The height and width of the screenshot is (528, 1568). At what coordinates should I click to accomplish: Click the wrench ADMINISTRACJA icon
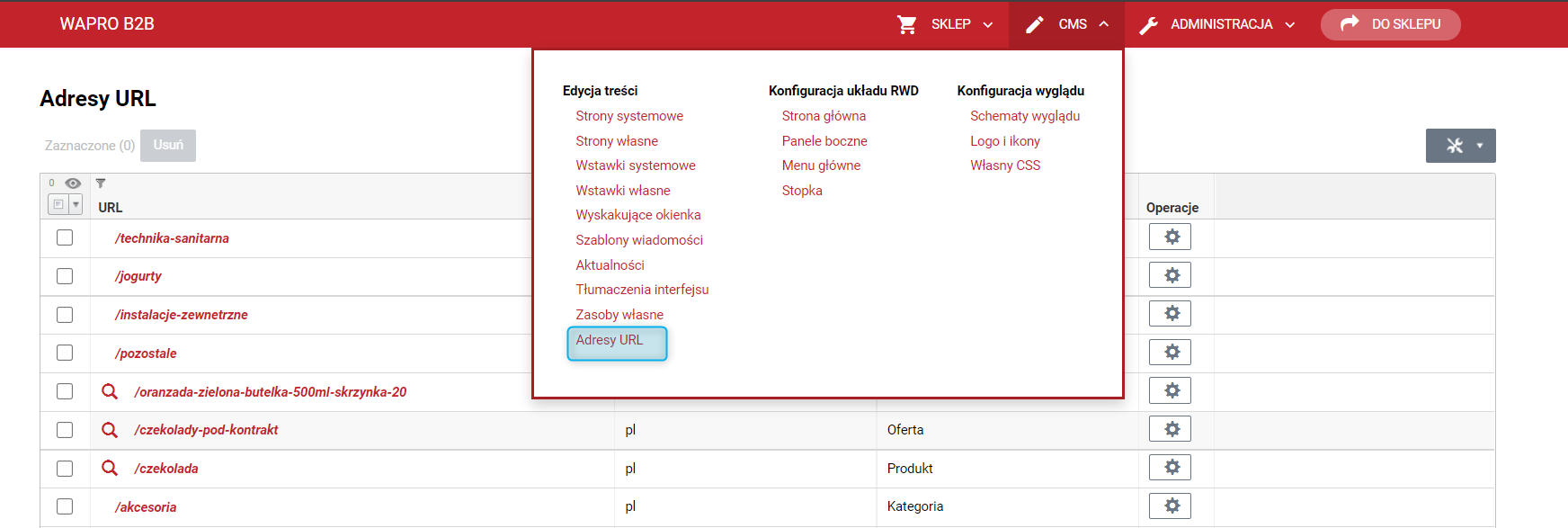[x=1148, y=25]
